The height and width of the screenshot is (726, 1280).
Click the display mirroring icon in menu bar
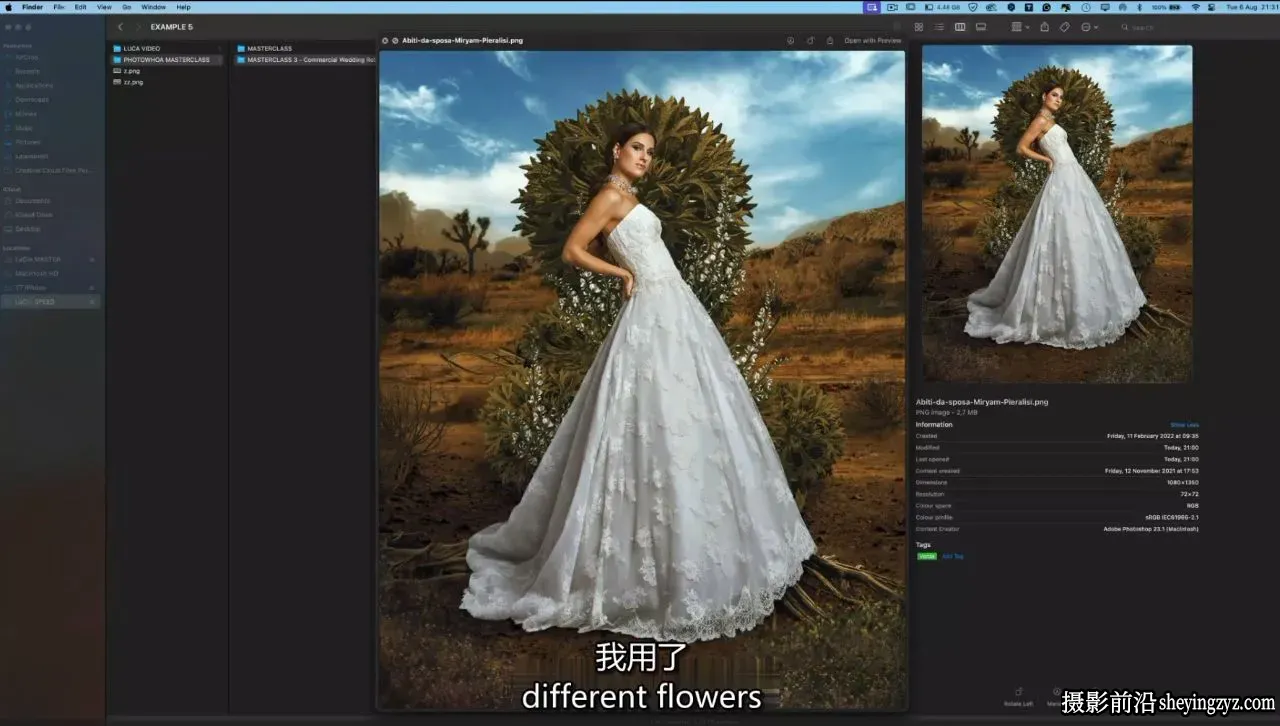[x=1105, y=7]
